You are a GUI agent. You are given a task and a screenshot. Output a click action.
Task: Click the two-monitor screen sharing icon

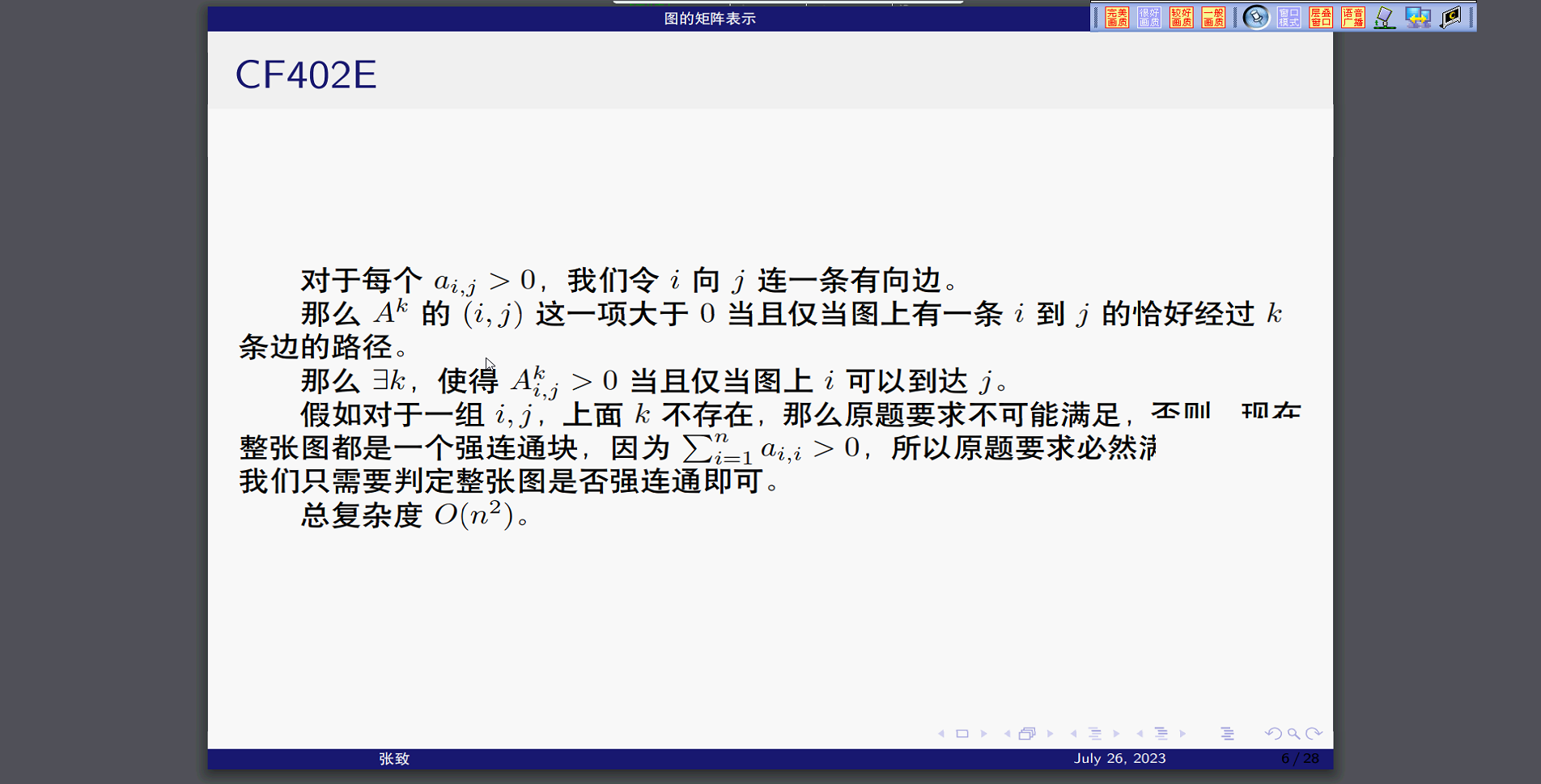[x=1418, y=17]
